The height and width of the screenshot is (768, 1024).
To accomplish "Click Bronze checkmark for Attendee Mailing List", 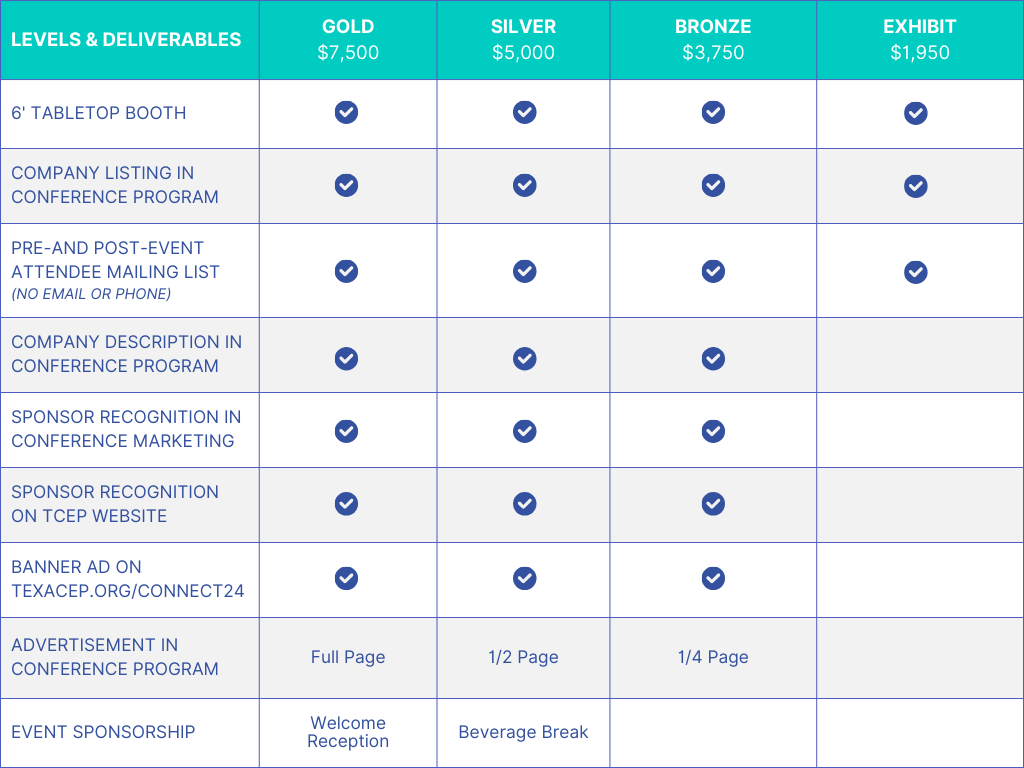I will pyautogui.click(x=713, y=272).
